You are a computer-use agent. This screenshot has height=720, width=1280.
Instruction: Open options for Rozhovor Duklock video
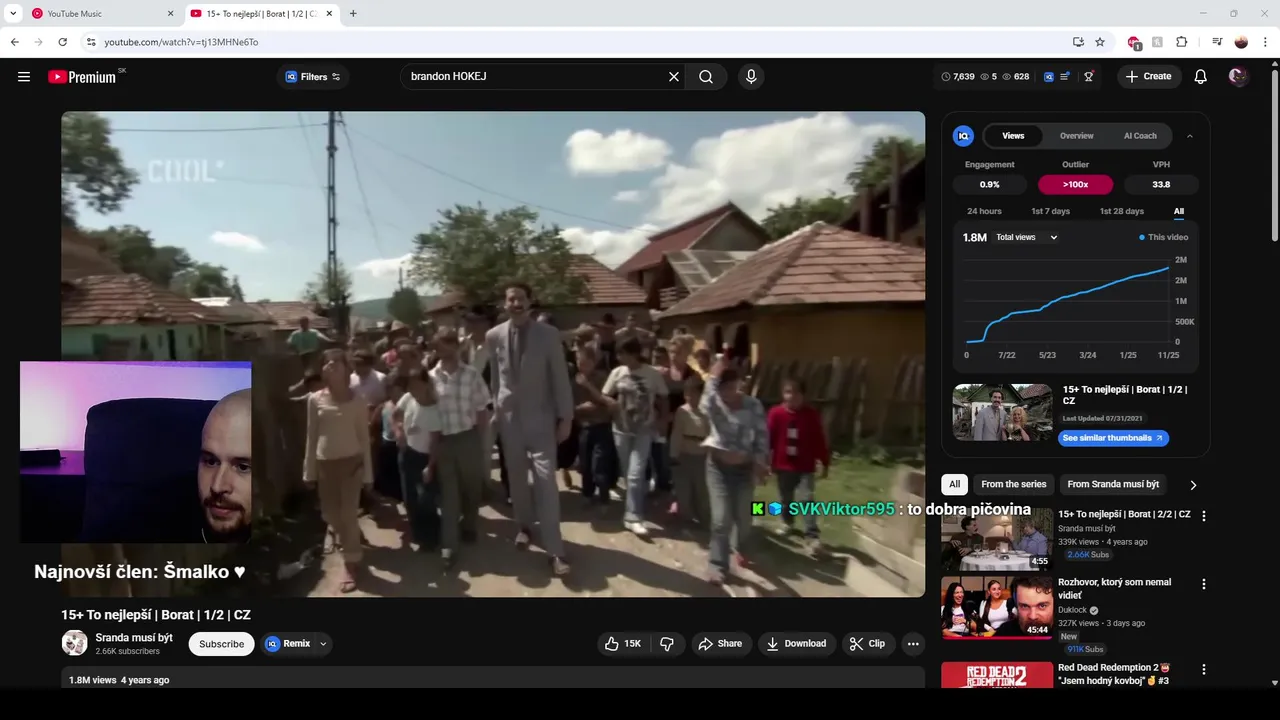pos(1204,584)
